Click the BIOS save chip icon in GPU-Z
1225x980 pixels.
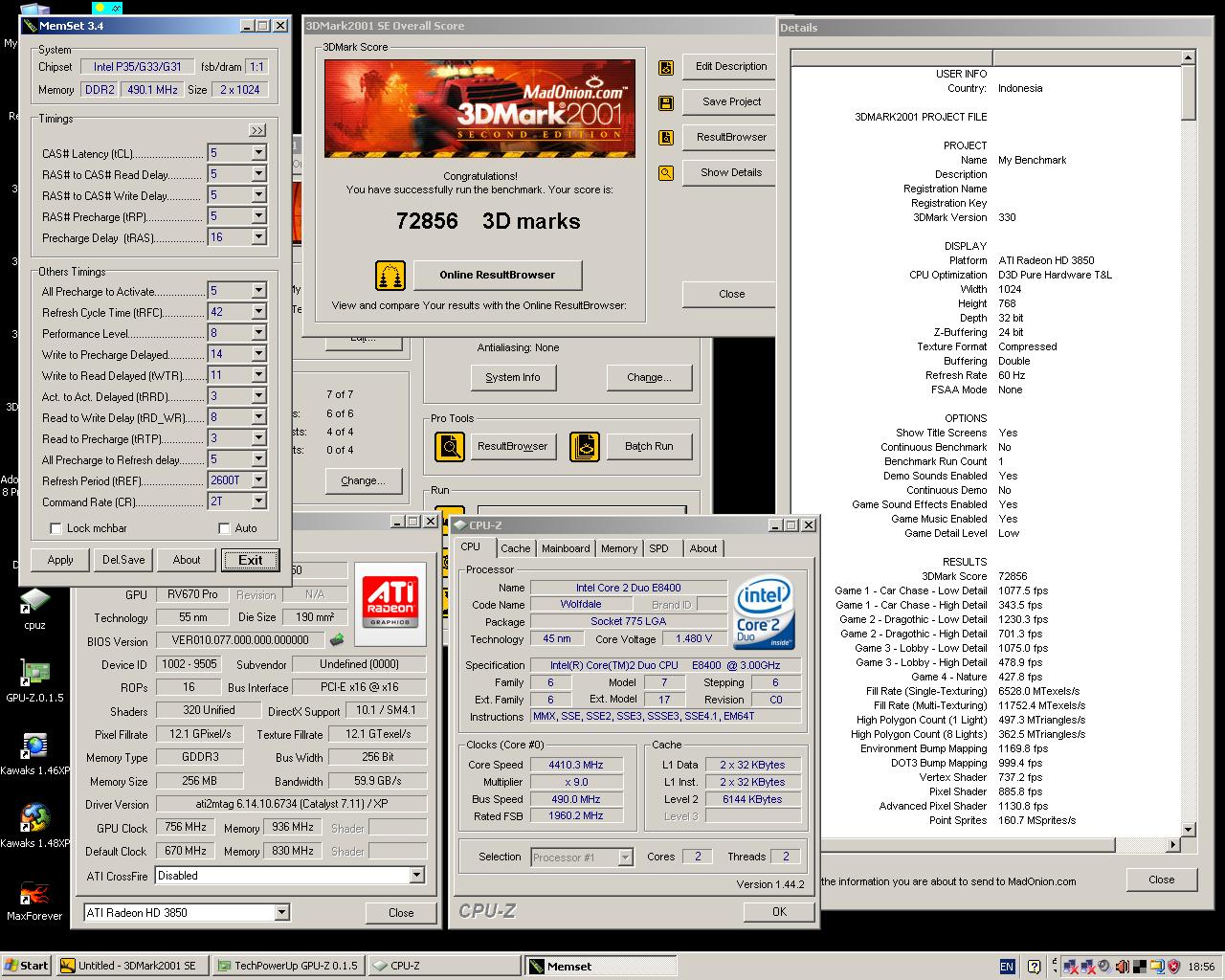[x=337, y=639]
